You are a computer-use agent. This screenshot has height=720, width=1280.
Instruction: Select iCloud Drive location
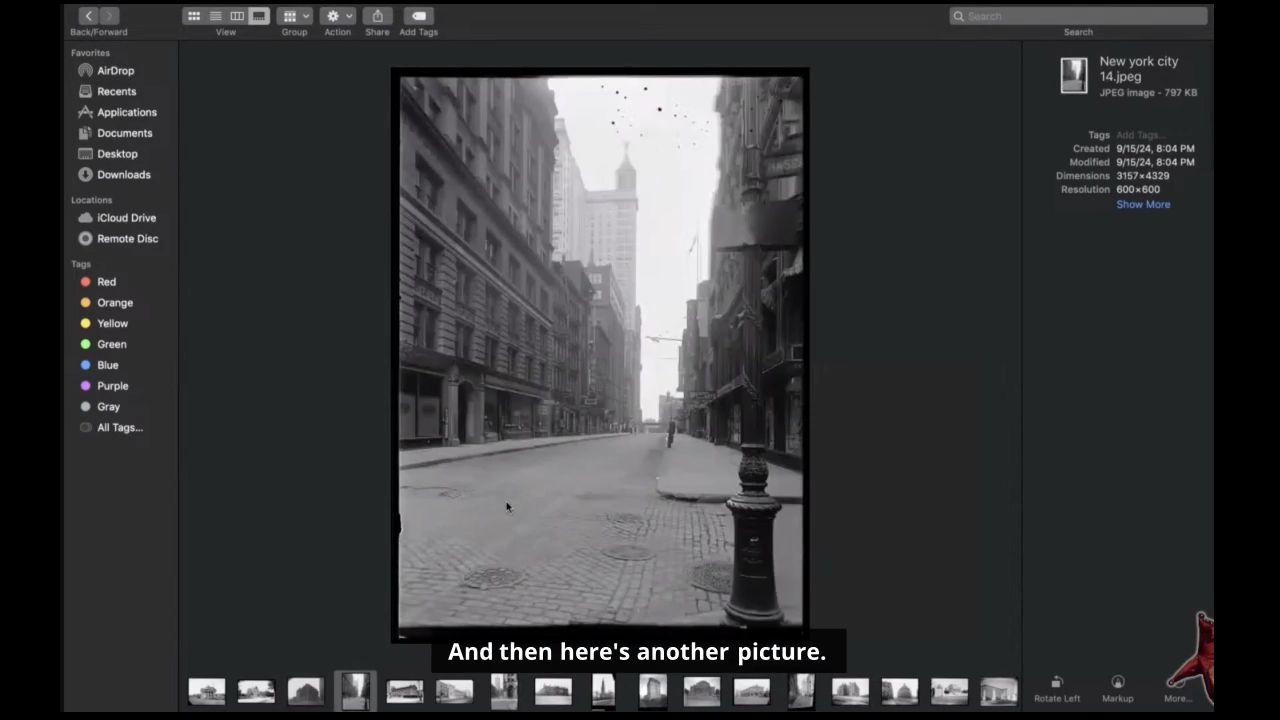click(x=126, y=218)
